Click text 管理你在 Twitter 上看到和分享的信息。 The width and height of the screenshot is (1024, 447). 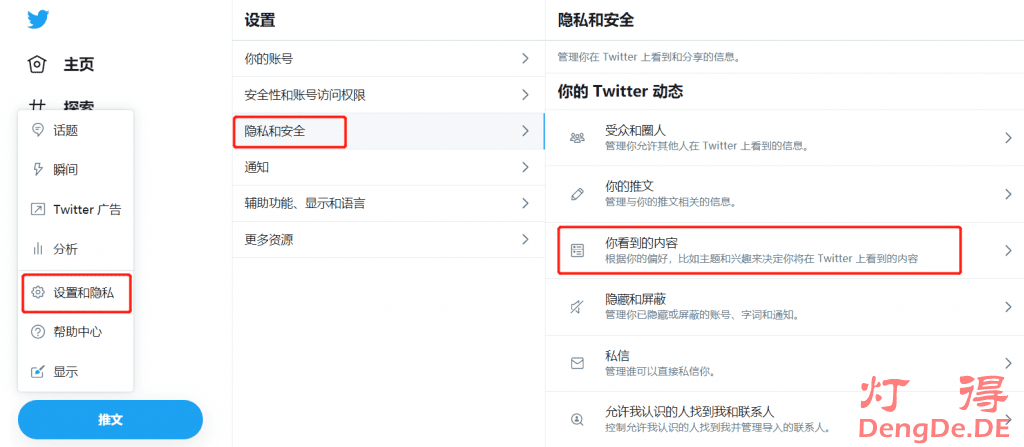point(648,57)
